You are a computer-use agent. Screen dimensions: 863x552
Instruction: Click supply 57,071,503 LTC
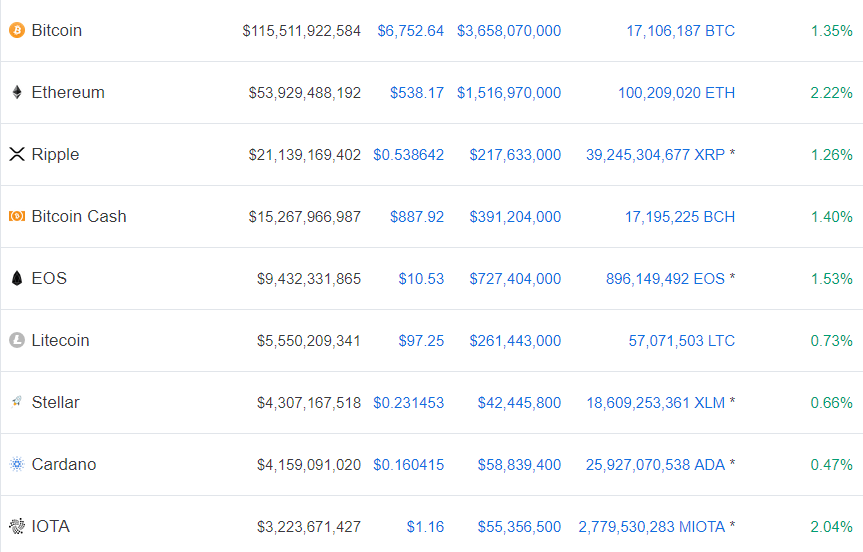click(682, 341)
